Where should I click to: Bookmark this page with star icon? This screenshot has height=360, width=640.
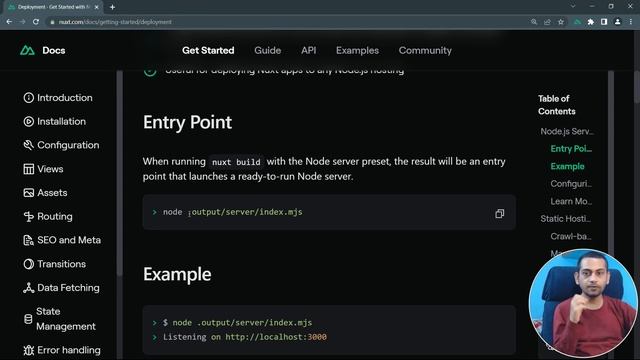(x=561, y=22)
